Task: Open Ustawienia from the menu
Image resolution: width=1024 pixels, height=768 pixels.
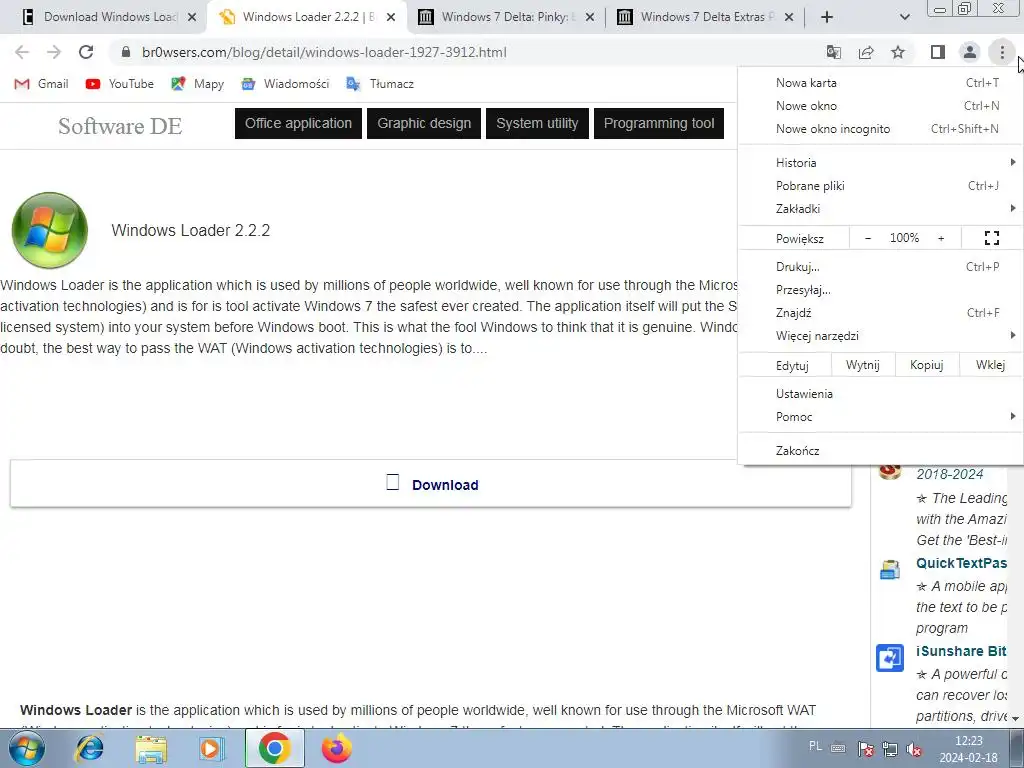Action: (x=880, y=394)
